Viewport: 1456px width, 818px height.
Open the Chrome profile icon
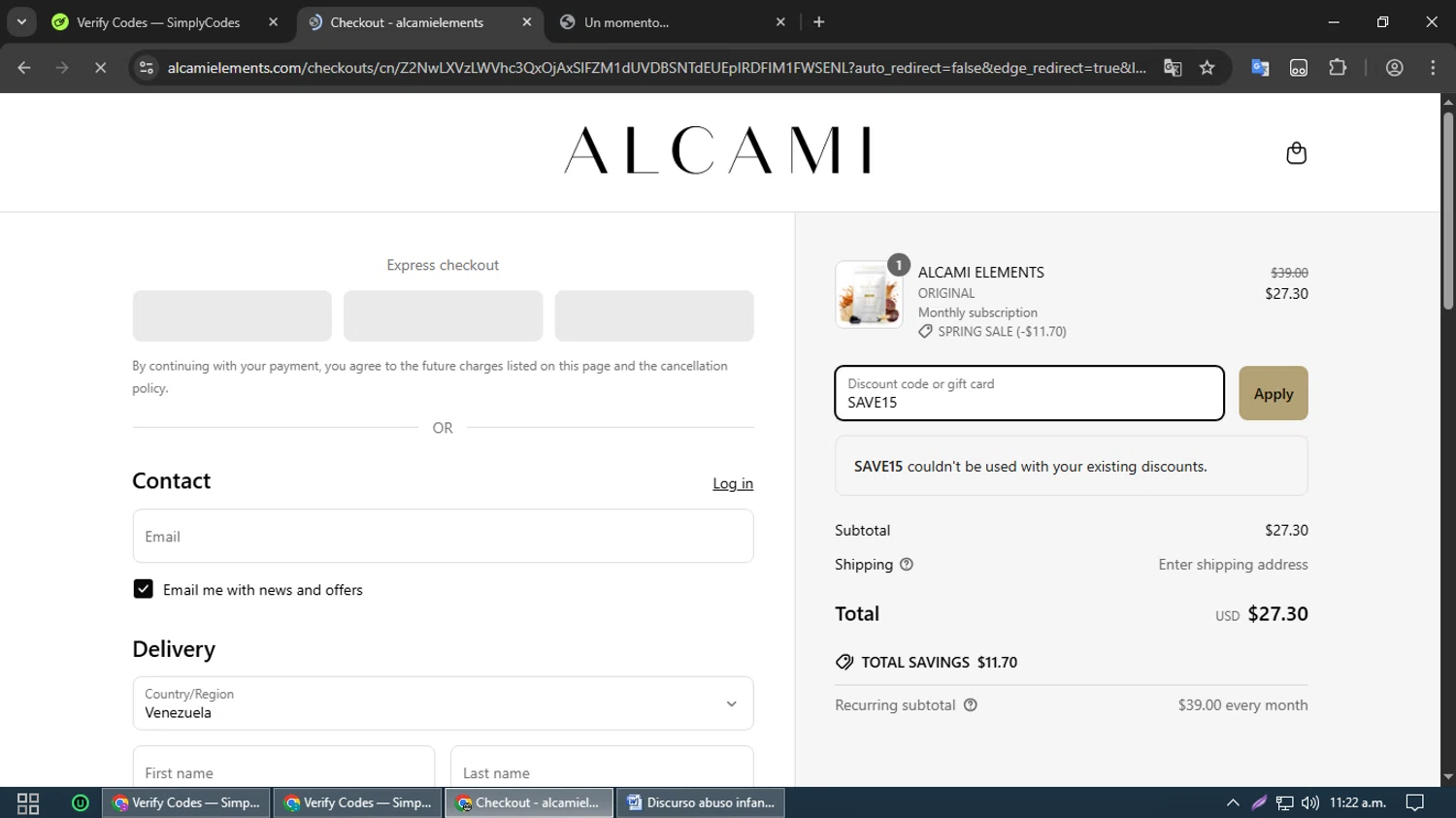(1395, 68)
